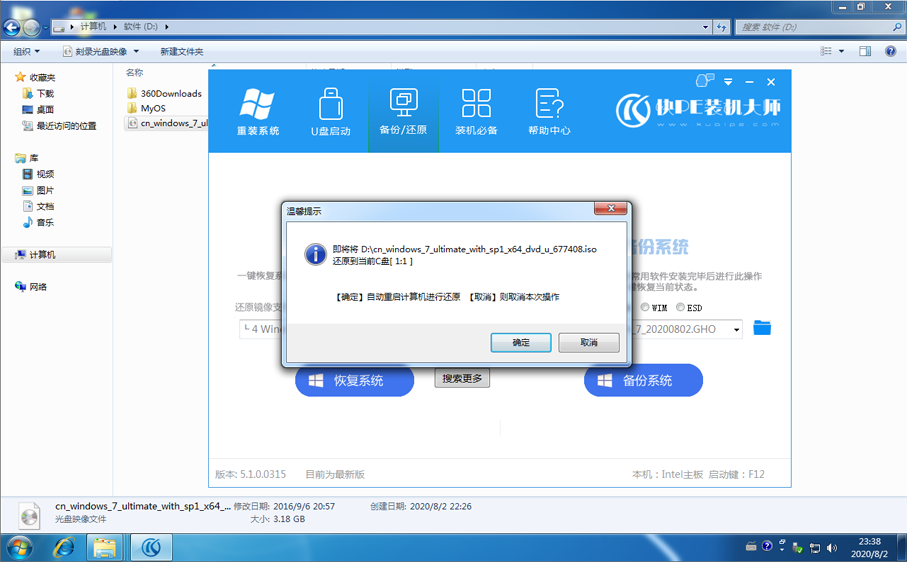Click 新建文件夹 in Explorer toolbar
This screenshot has width=907, height=562.
[x=182, y=51]
